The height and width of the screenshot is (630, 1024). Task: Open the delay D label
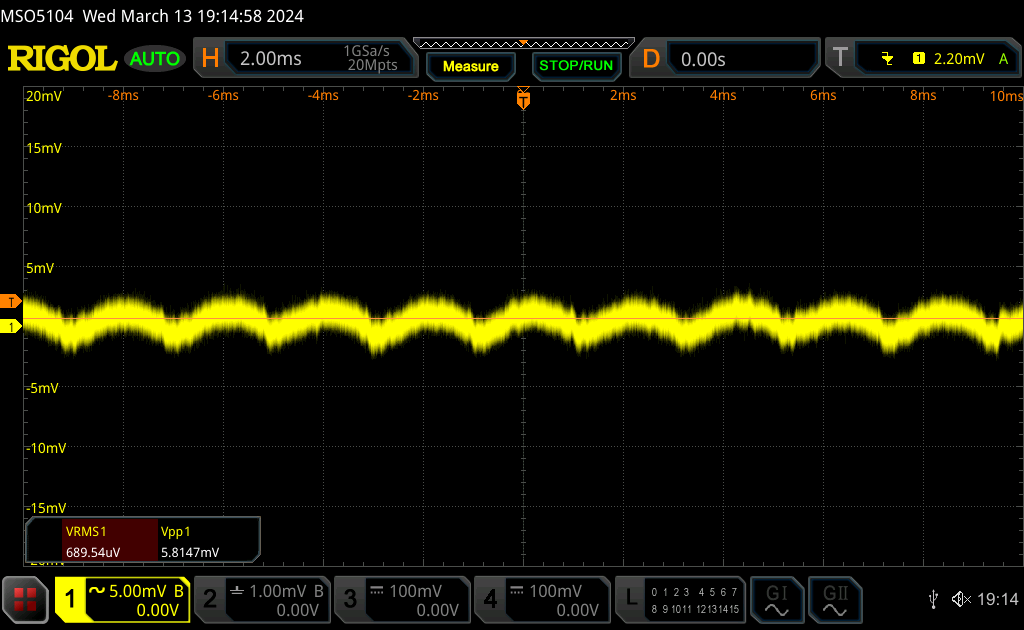(651, 59)
